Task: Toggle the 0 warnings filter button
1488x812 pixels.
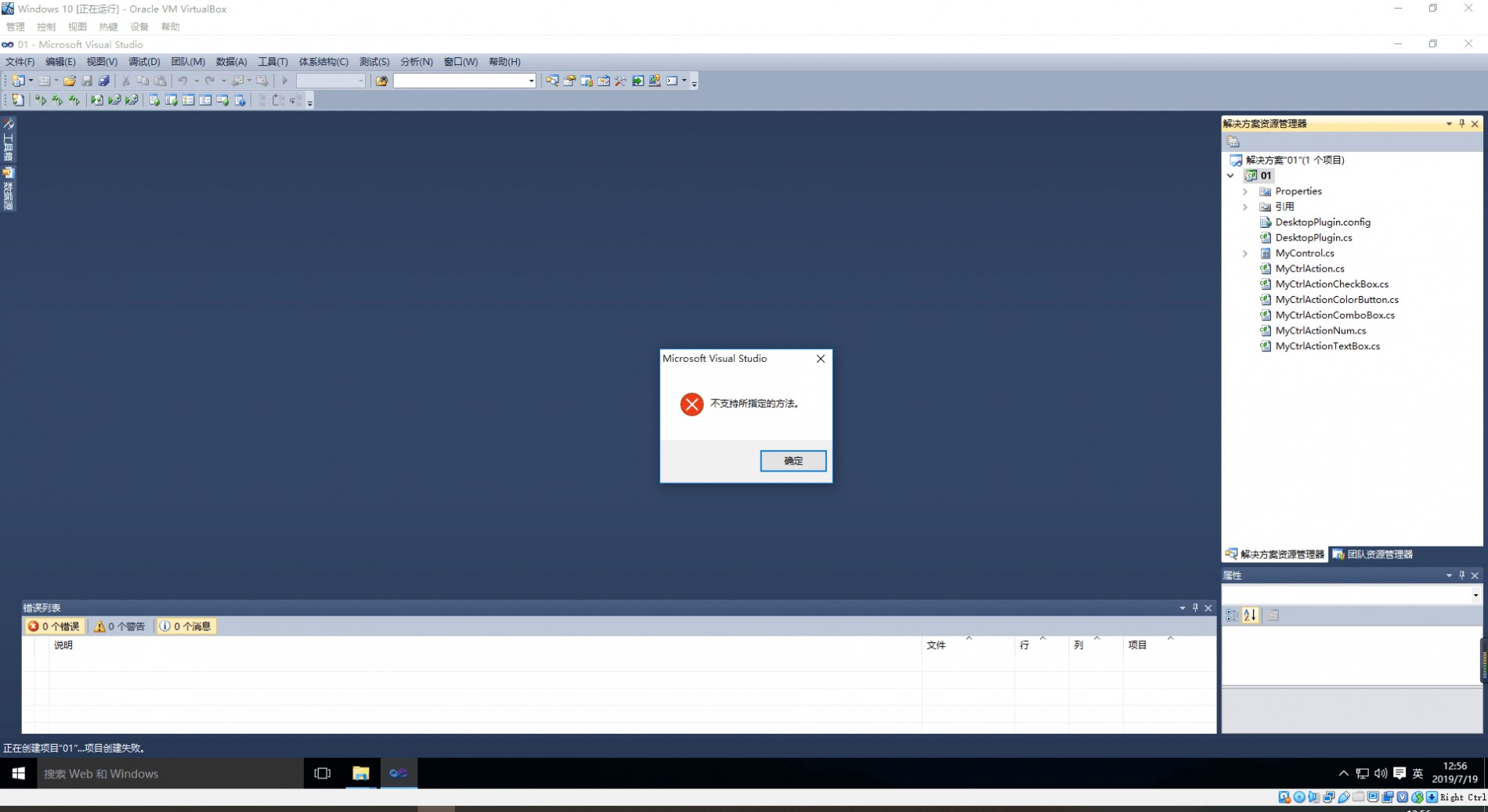Action: click(x=120, y=626)
